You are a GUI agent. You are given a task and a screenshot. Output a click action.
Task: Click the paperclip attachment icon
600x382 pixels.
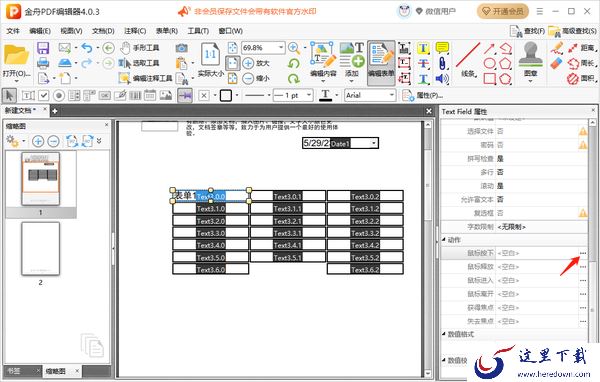click(x=442, y=63)
